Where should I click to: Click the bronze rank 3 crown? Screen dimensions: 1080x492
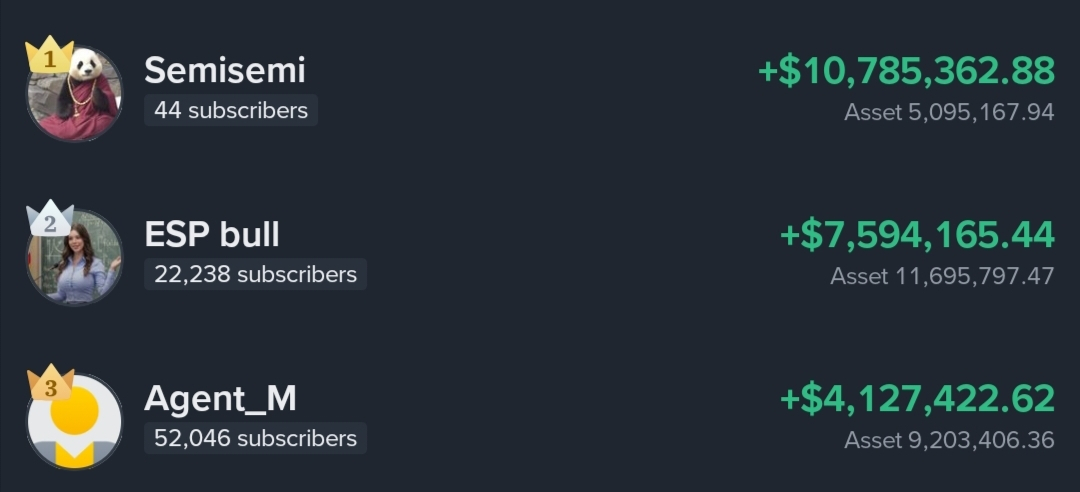[50, 384]
